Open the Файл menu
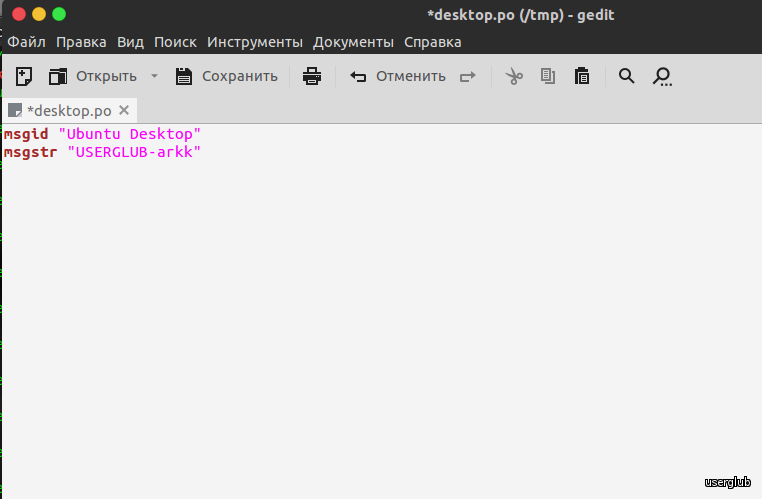 26,42
